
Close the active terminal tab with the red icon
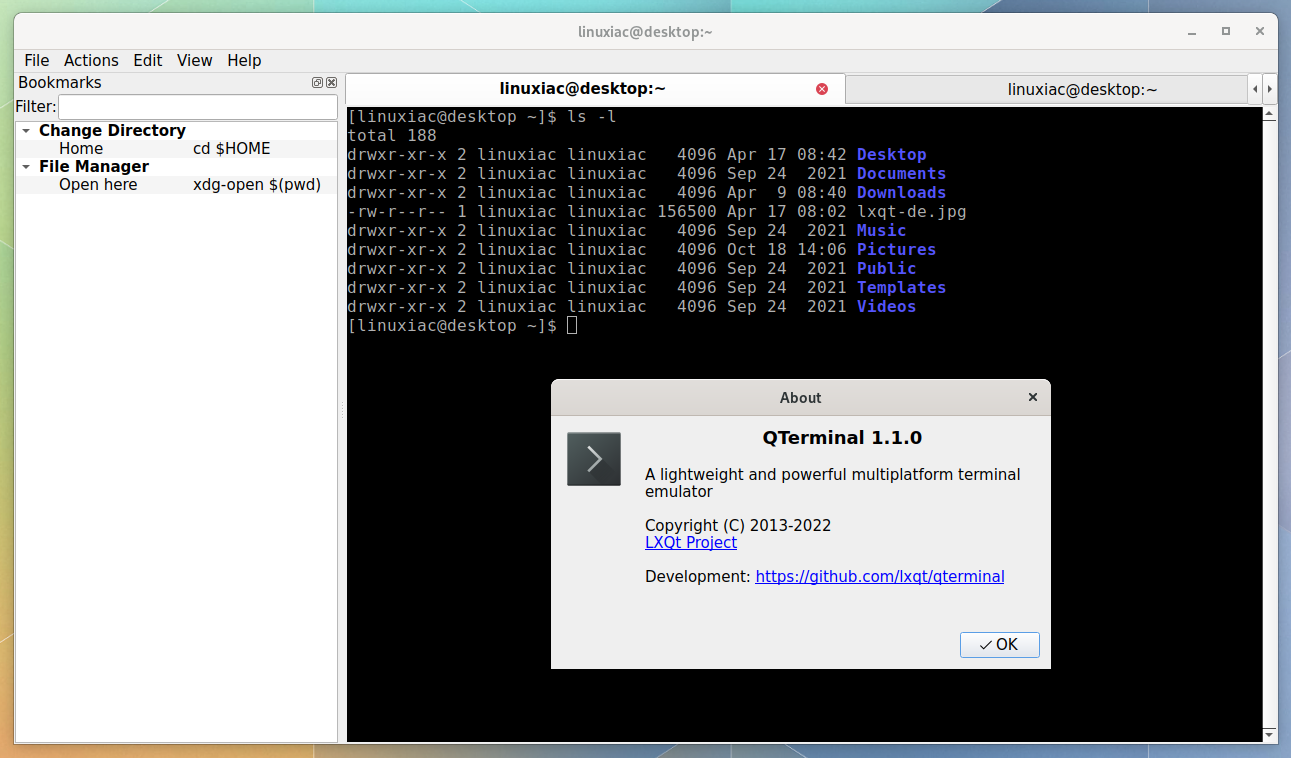(822, 89)
